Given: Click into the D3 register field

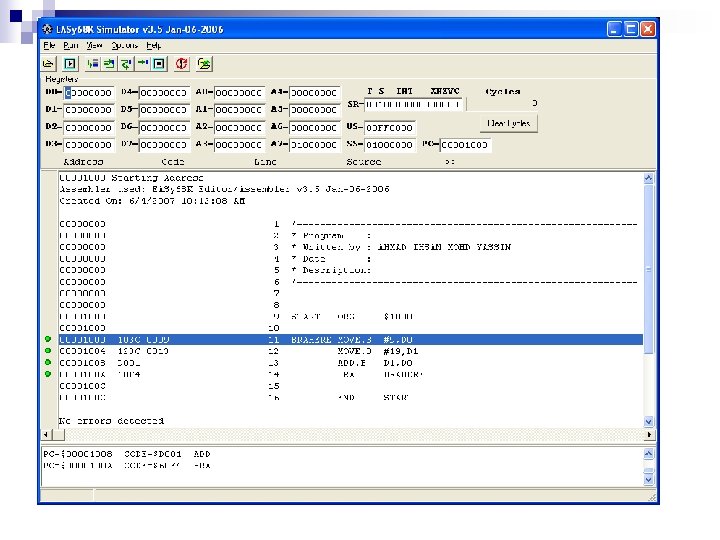Looking at the screenshot, I should pos(88,145).
